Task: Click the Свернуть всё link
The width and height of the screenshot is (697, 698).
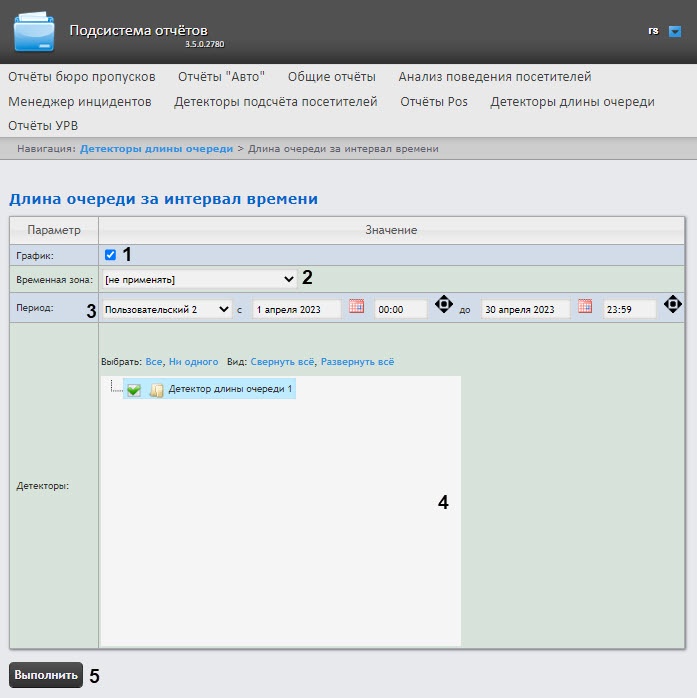Action: coord(282,361)
